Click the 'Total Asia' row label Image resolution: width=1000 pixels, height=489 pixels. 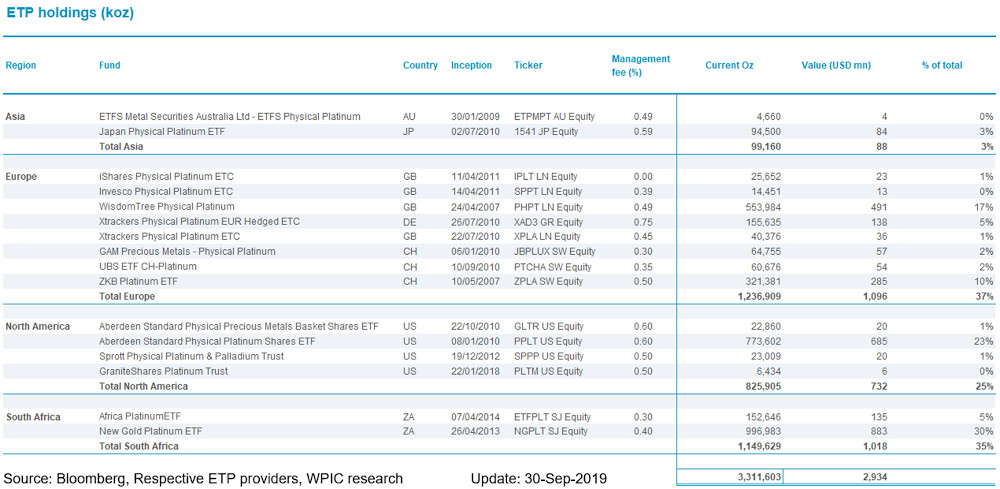click(121, 147)
